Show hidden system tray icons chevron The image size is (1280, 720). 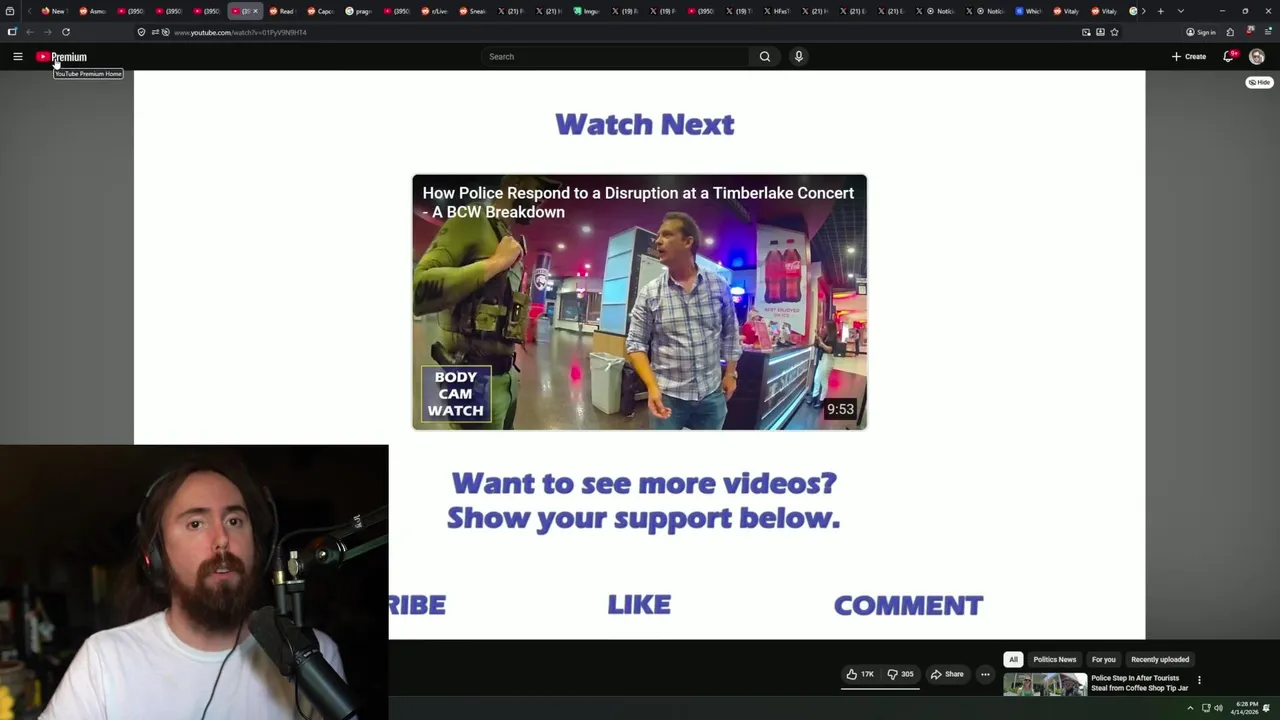pos(1190,708)
